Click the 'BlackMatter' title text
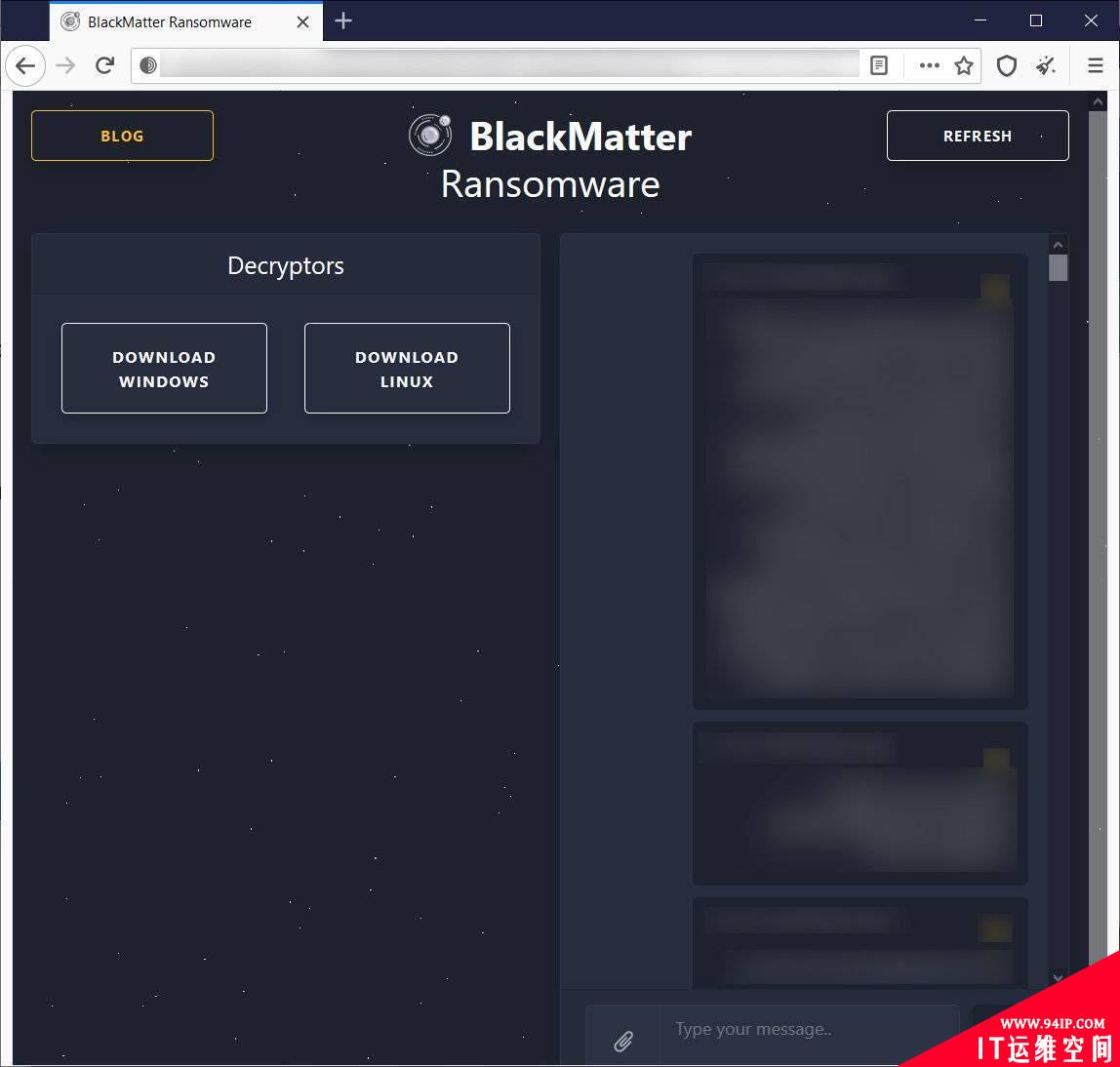 pyautogui.click(x=580, y=137)
